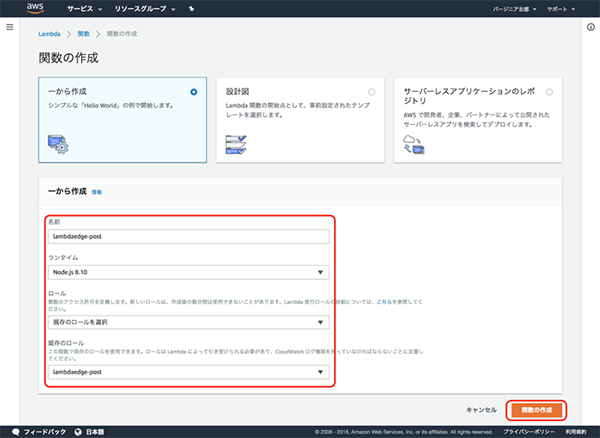
Task: Click the blueprint checklist icon under 設計図
Action: pyautogui.click(x=236, y=145)
